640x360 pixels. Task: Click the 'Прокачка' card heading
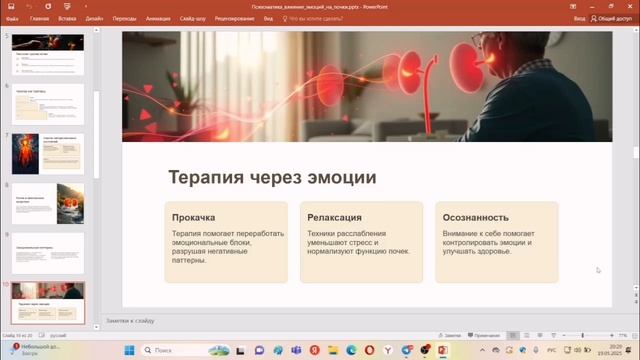(x=193, y=218)
